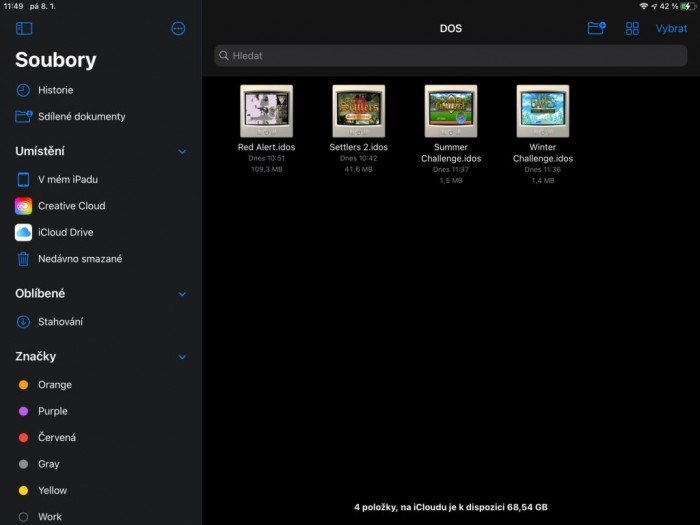Select the Orange tag color dot

tap(23, 385)
